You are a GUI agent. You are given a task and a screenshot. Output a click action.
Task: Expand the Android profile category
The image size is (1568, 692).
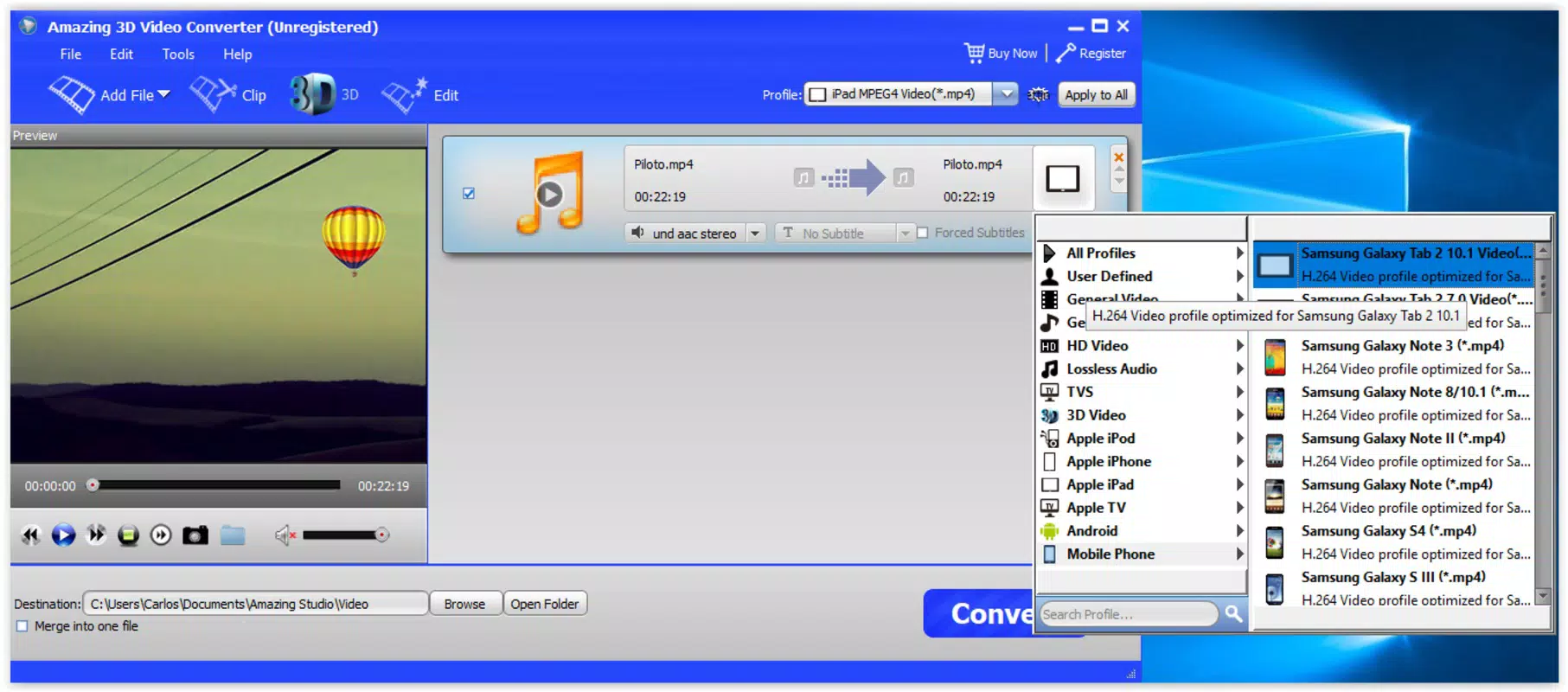point(1142,531)
